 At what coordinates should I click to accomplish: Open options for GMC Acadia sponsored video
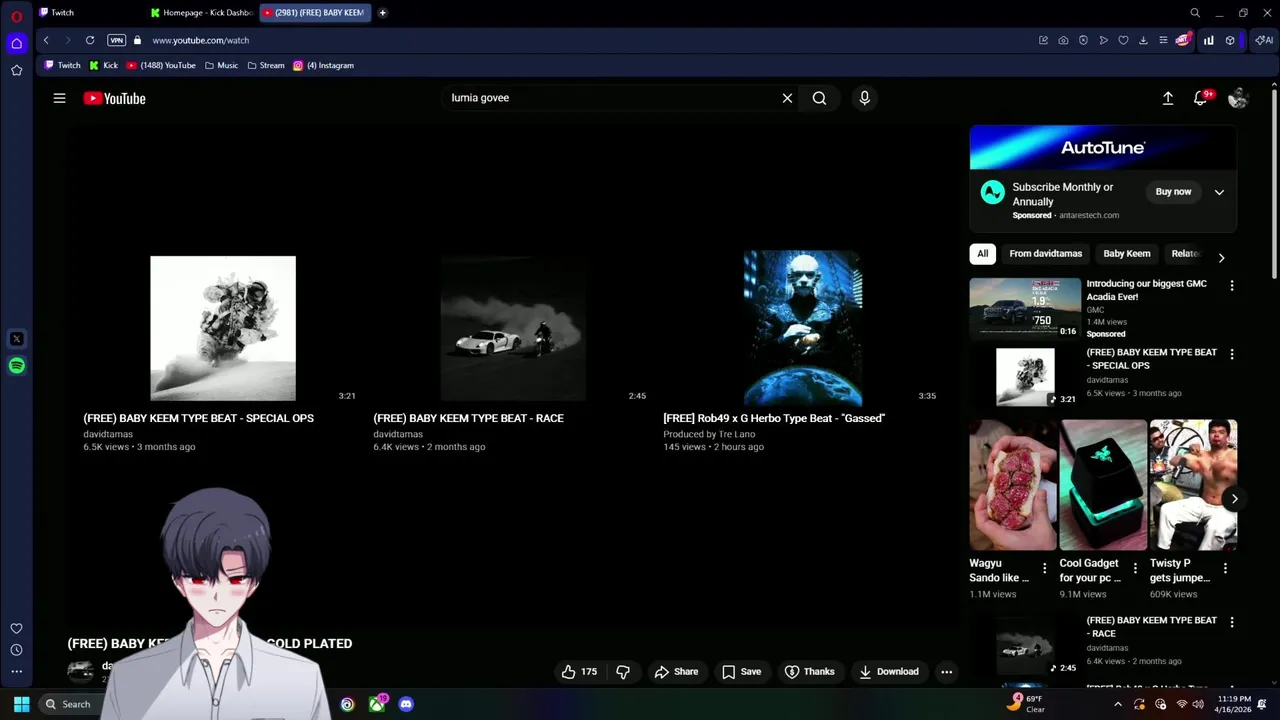[x=1231, y=286]
